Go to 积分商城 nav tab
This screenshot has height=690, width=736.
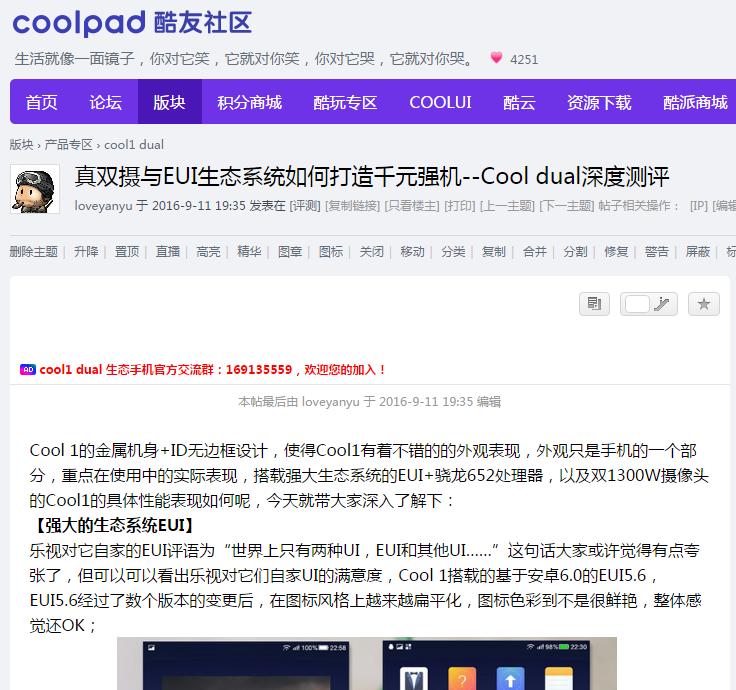[x=249, y=102]
